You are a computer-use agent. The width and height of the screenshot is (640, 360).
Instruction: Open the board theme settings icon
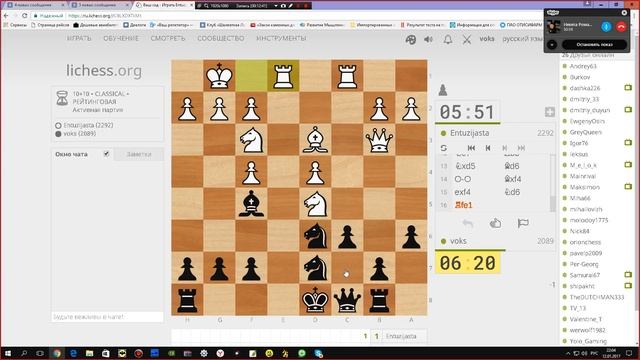click(x=411, y=39)
